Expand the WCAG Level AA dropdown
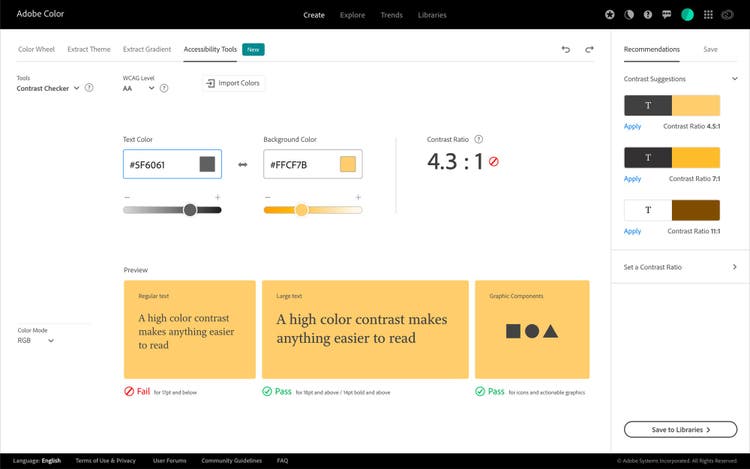The image size is (750, 469). (138, 88)
